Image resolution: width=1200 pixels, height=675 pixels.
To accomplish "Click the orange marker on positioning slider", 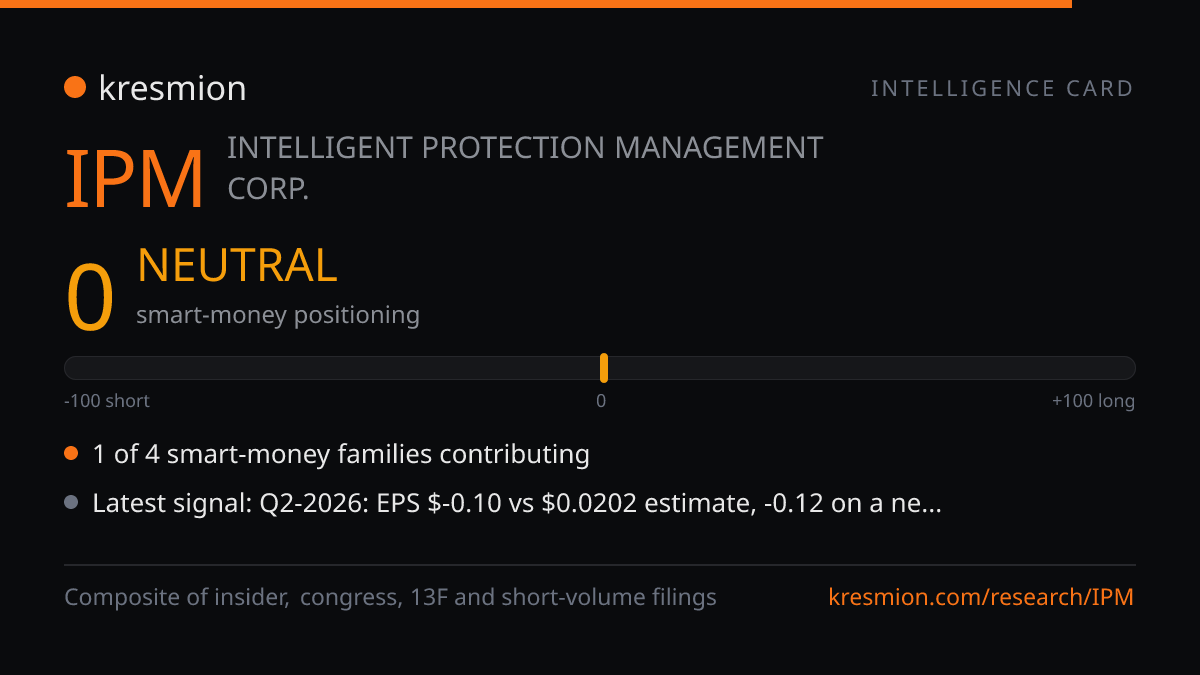I will 604,368.
